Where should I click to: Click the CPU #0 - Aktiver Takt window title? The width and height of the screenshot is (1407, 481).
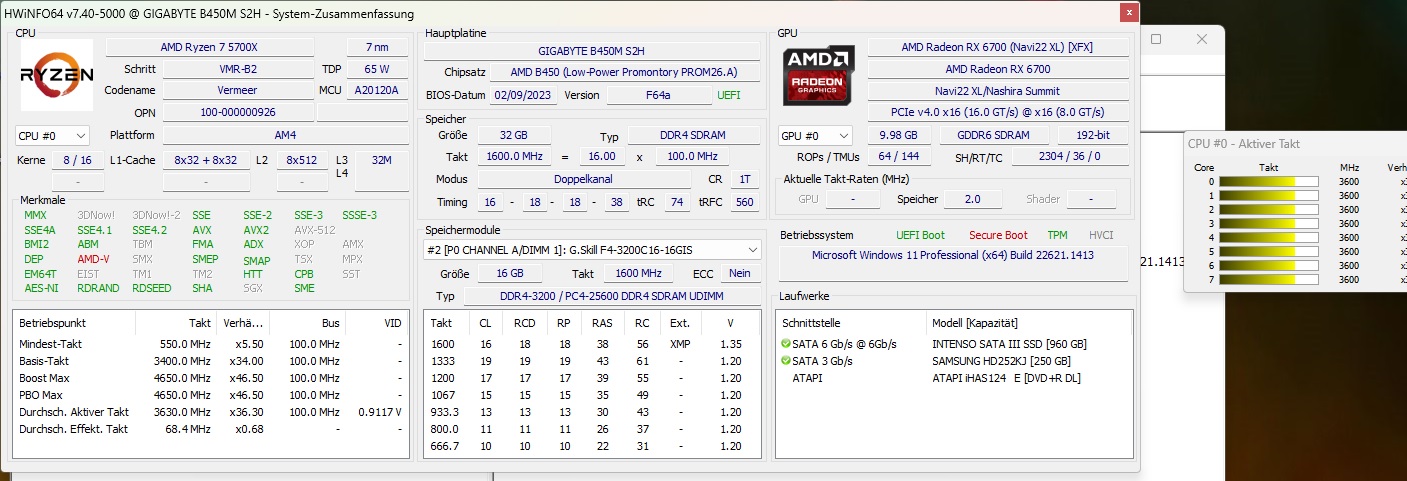pyautogui.click(x=1244, y=144)
